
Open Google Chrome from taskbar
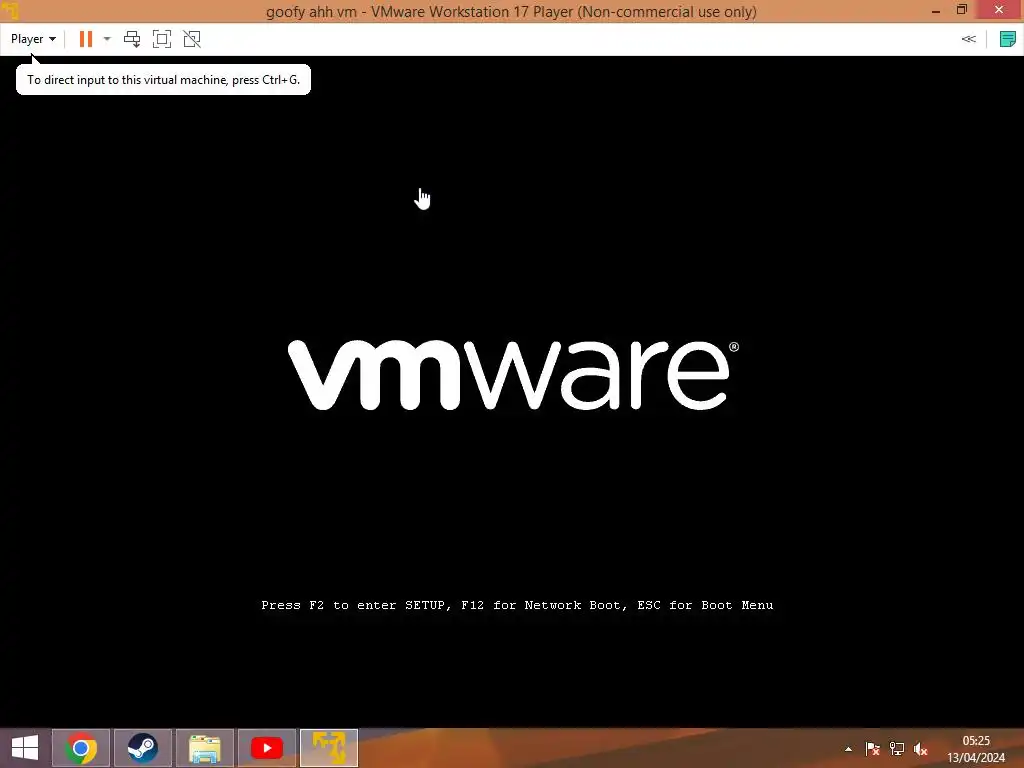[x=81, y=748]
